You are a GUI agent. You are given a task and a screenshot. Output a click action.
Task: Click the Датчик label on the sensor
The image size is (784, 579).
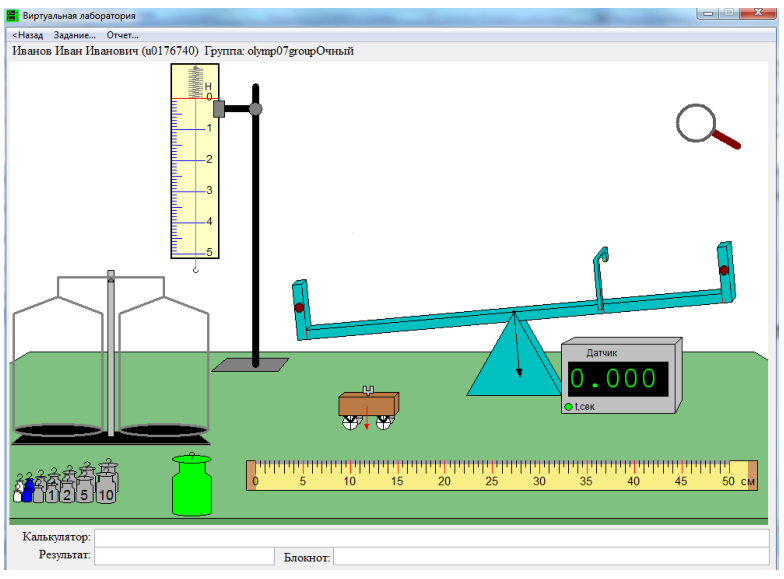[602, 352]
